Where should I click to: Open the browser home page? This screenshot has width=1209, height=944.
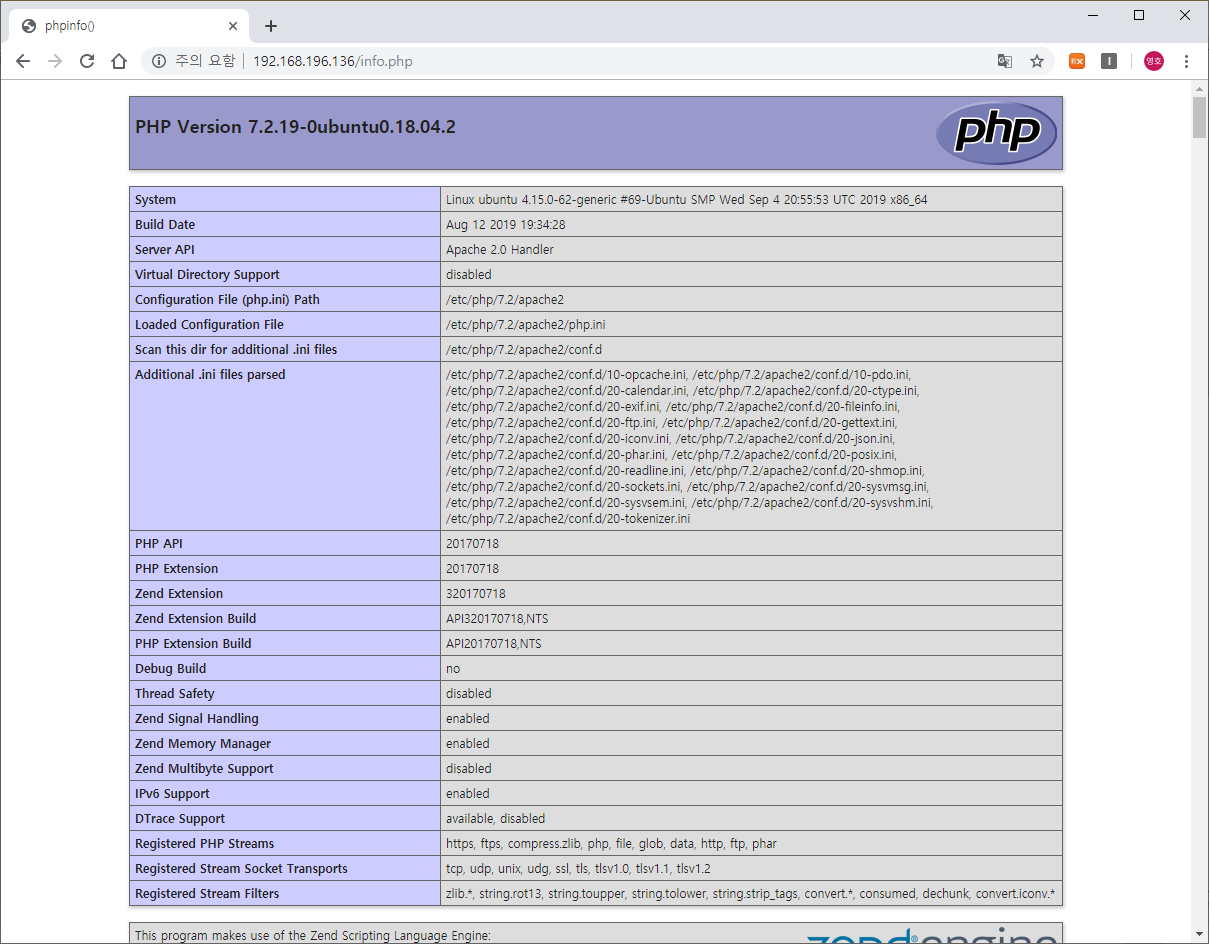pyautogui.click(x=119, y=61)
